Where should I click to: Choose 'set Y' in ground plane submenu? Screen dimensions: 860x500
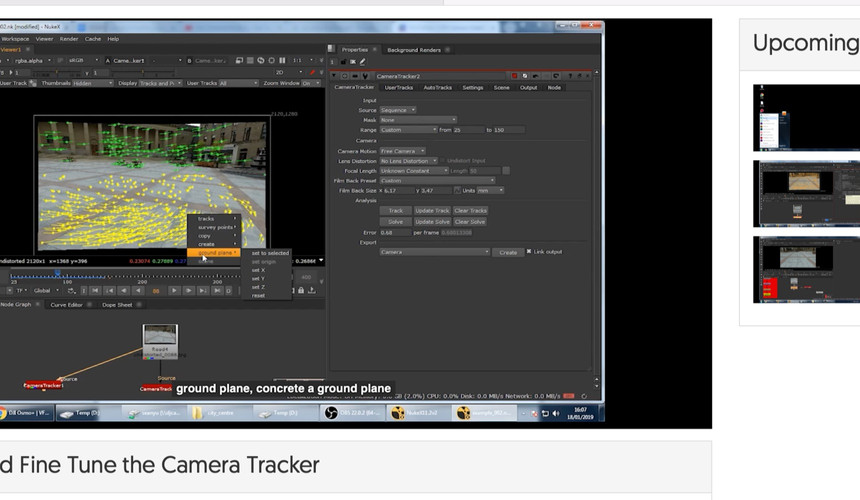258,279
